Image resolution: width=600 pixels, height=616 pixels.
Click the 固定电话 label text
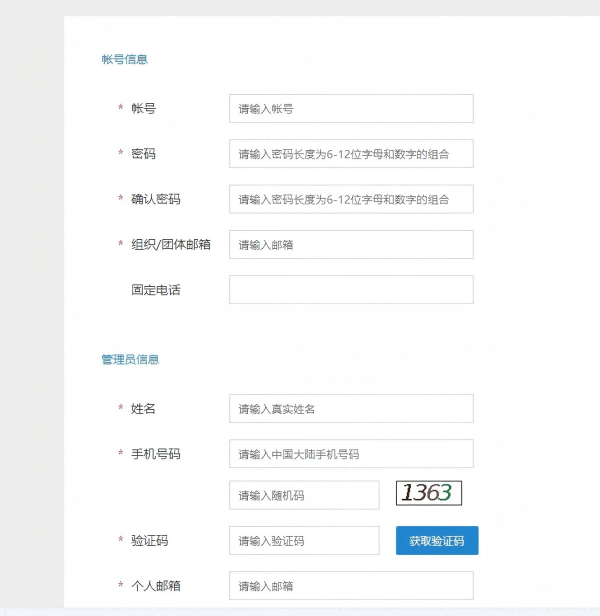(156, 290)
